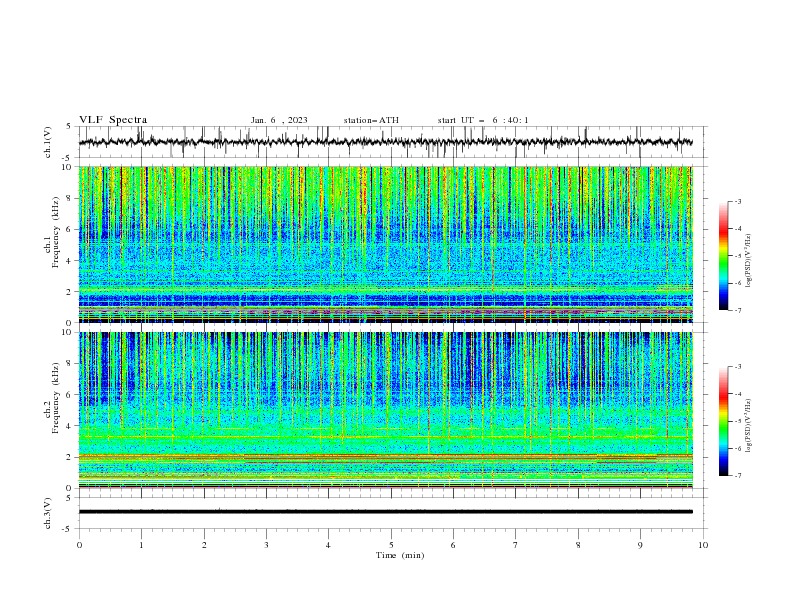The width and height of the screenshot is (792, 612).
Task: Click the "station=ATH" label
Action: coord(371,120)
